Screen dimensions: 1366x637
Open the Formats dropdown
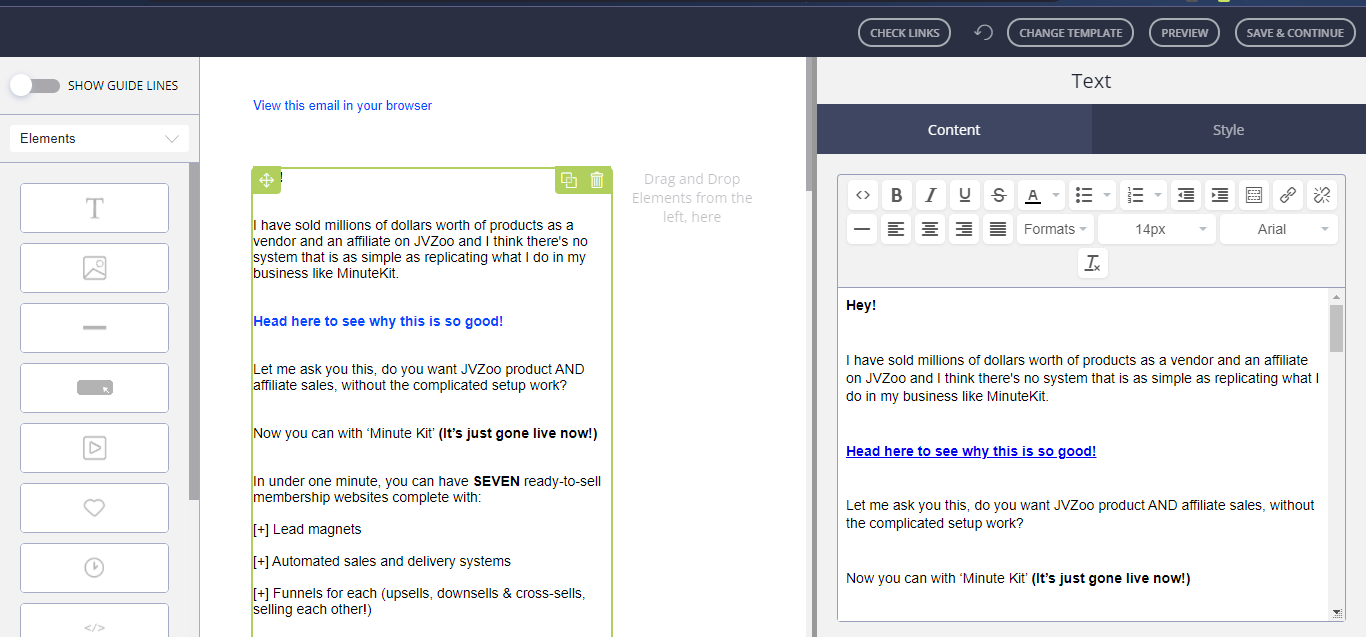tap(1056, 229)
